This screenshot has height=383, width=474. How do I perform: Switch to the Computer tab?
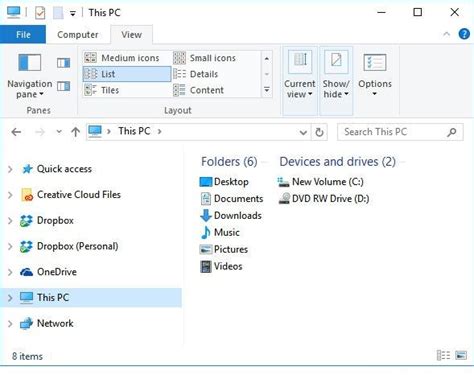pyautogui.click(x=78, y=35)
